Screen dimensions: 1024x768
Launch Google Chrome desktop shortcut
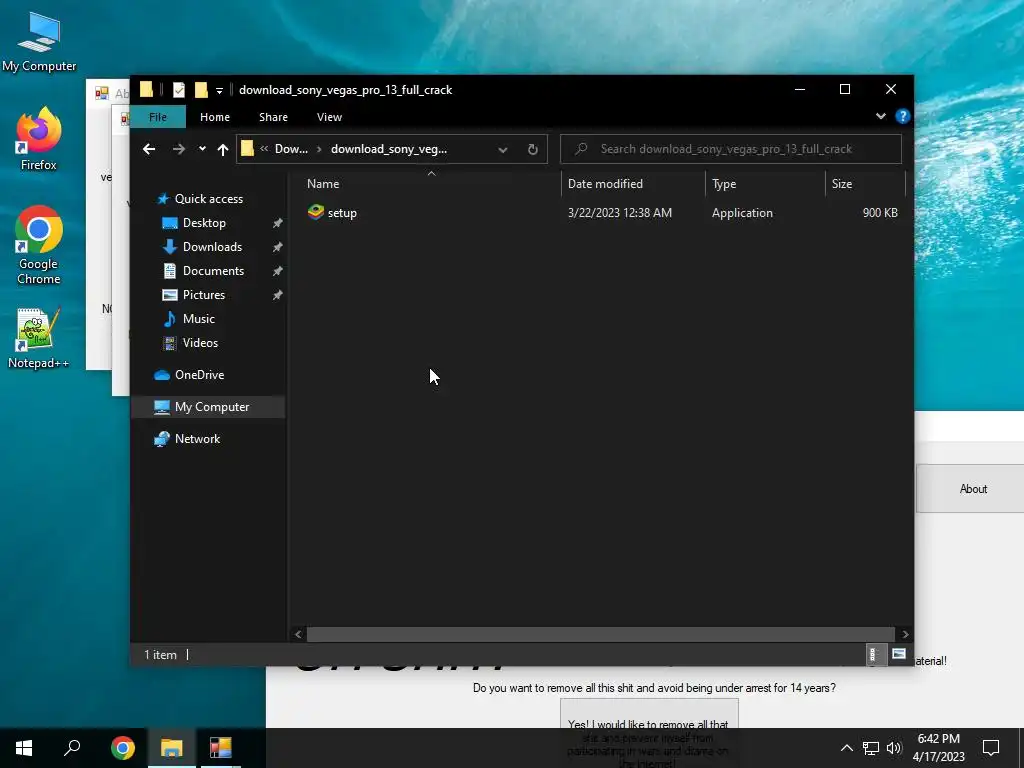[39, 246]
